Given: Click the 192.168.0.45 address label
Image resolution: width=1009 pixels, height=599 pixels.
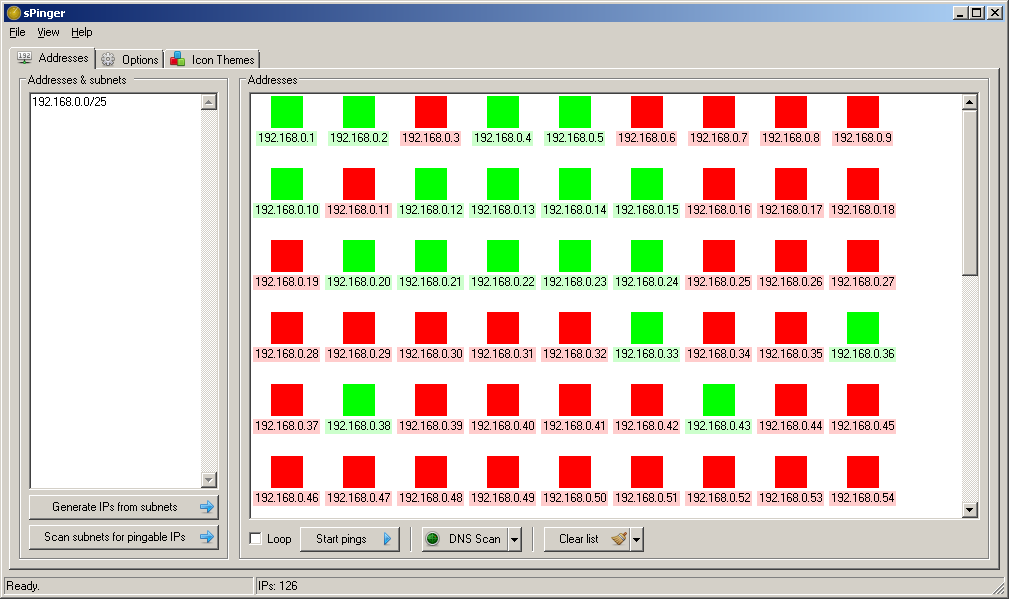Looking at the screenshot, I should [x=863, y=426].
